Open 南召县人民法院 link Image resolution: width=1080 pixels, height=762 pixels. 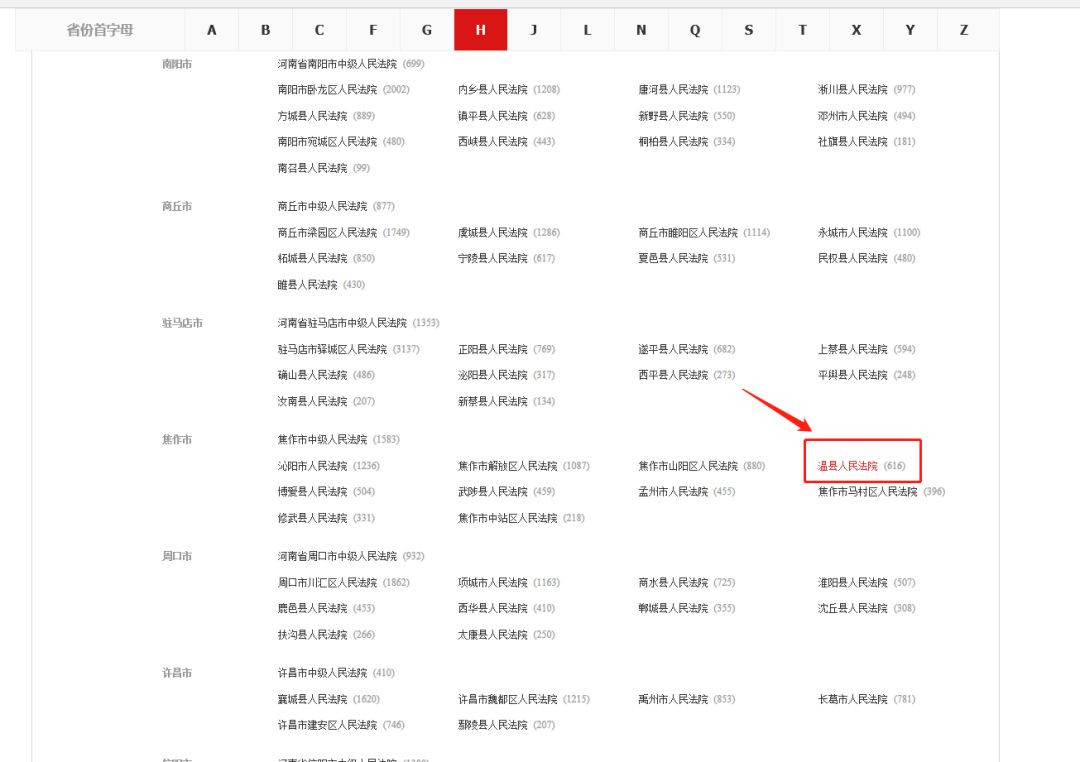click(312, 167)
